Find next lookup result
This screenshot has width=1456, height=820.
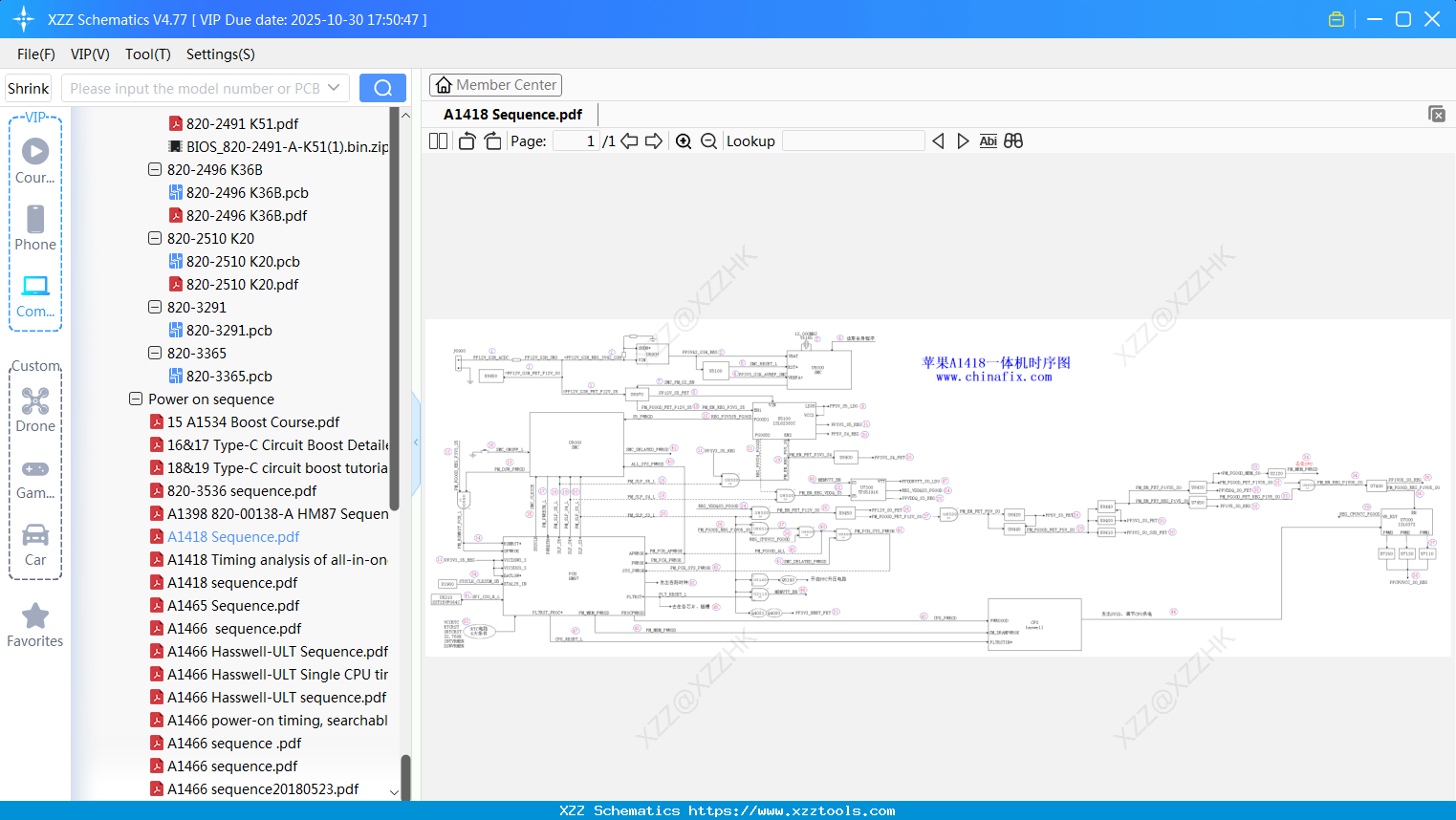(963, 141)
